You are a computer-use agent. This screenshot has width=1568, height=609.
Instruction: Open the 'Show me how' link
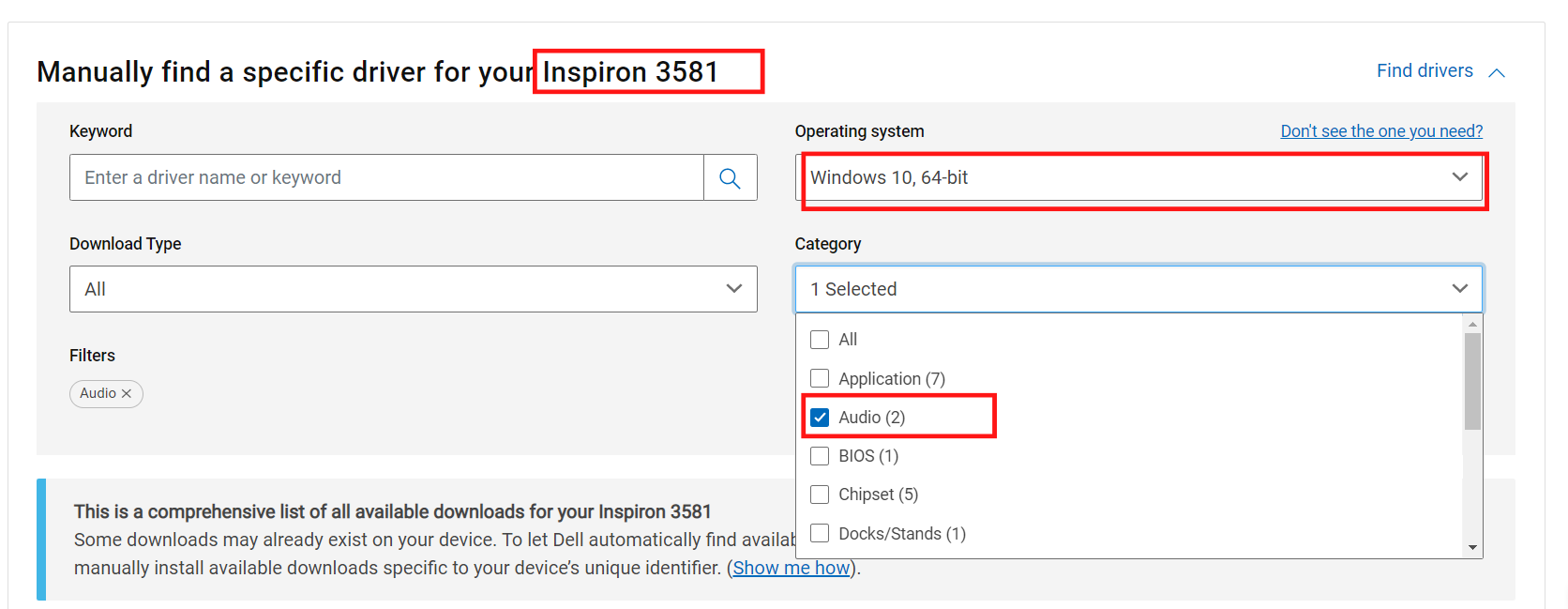(792, 568)
